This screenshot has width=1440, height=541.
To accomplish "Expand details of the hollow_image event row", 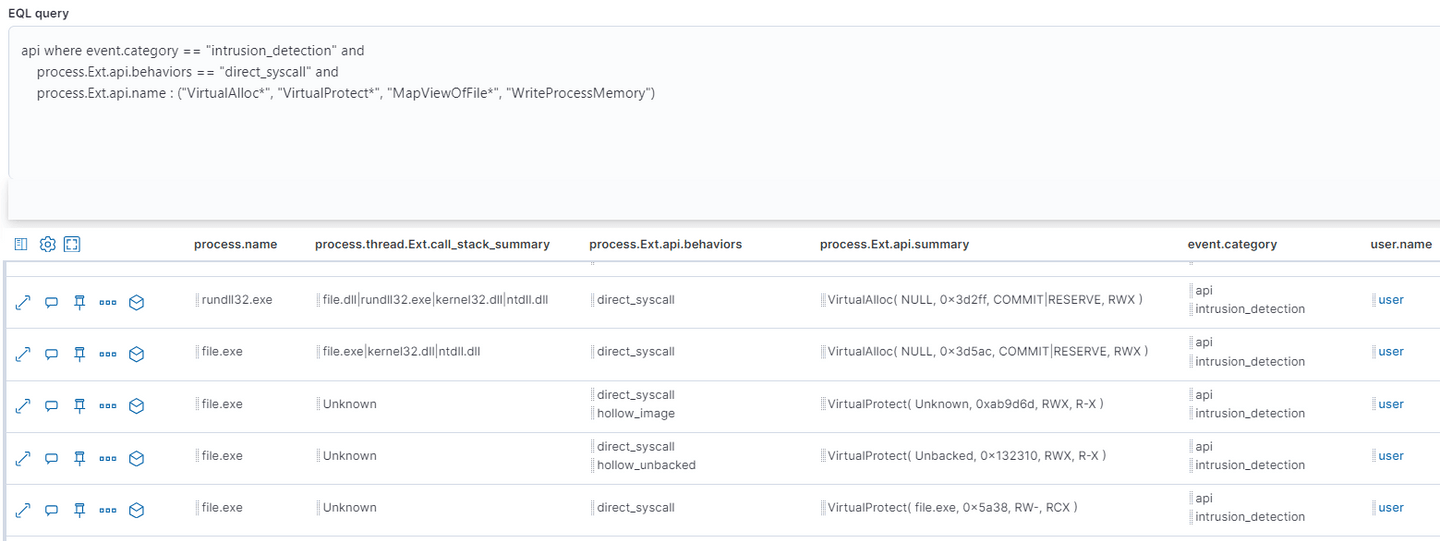I will click(x=23, y=406).
